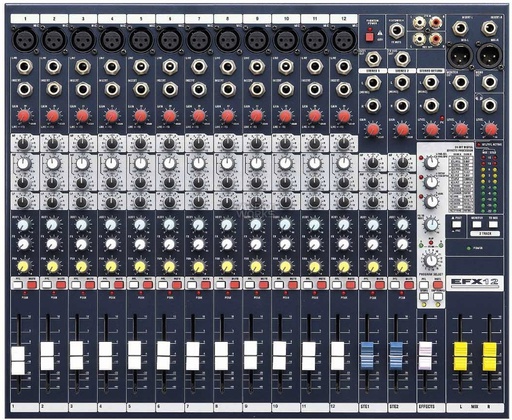Image resolution: width=512 pixels, height=420 pixels.
Task: Select the Mix Insert L jack
Action: pyautogui.click(x=460, y=28)
